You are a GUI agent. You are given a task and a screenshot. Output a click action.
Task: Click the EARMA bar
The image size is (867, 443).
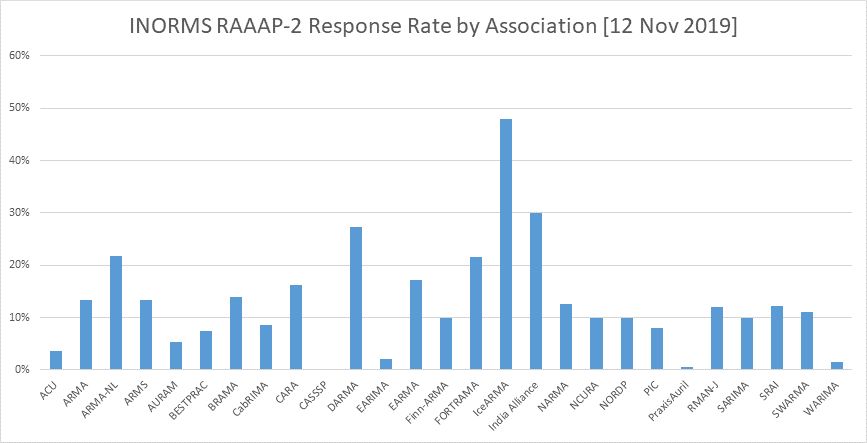(416, 325)
